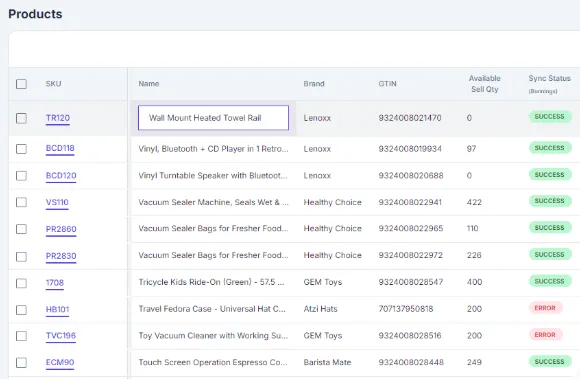Sort by the Brand column header
The width and height of the screenshot is (580, 379).
[314, 84]
